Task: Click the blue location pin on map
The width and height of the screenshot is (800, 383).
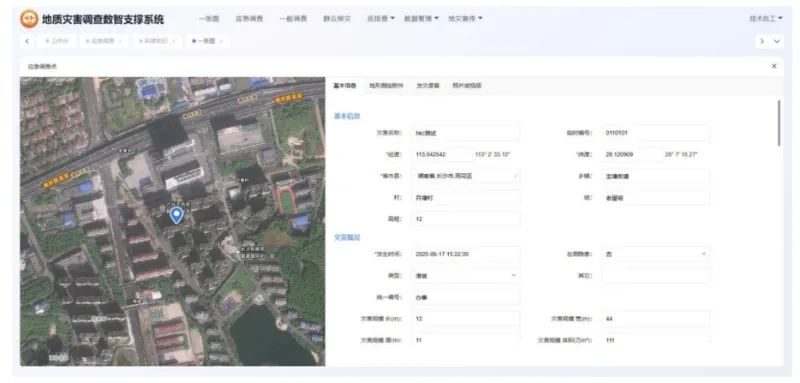Action: point(177,215)
